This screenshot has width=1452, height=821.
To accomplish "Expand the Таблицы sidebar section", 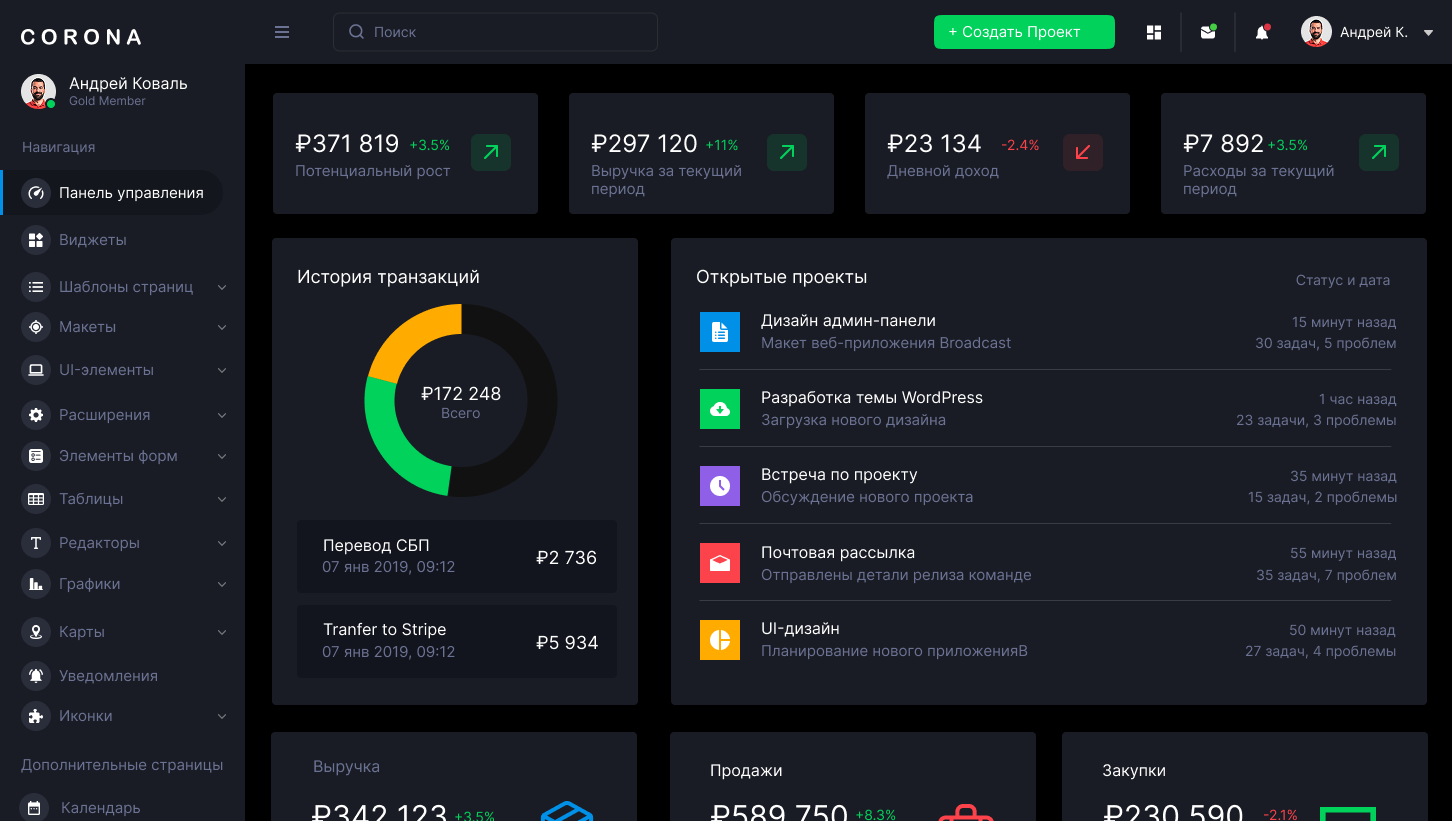I will click(126, 499).
